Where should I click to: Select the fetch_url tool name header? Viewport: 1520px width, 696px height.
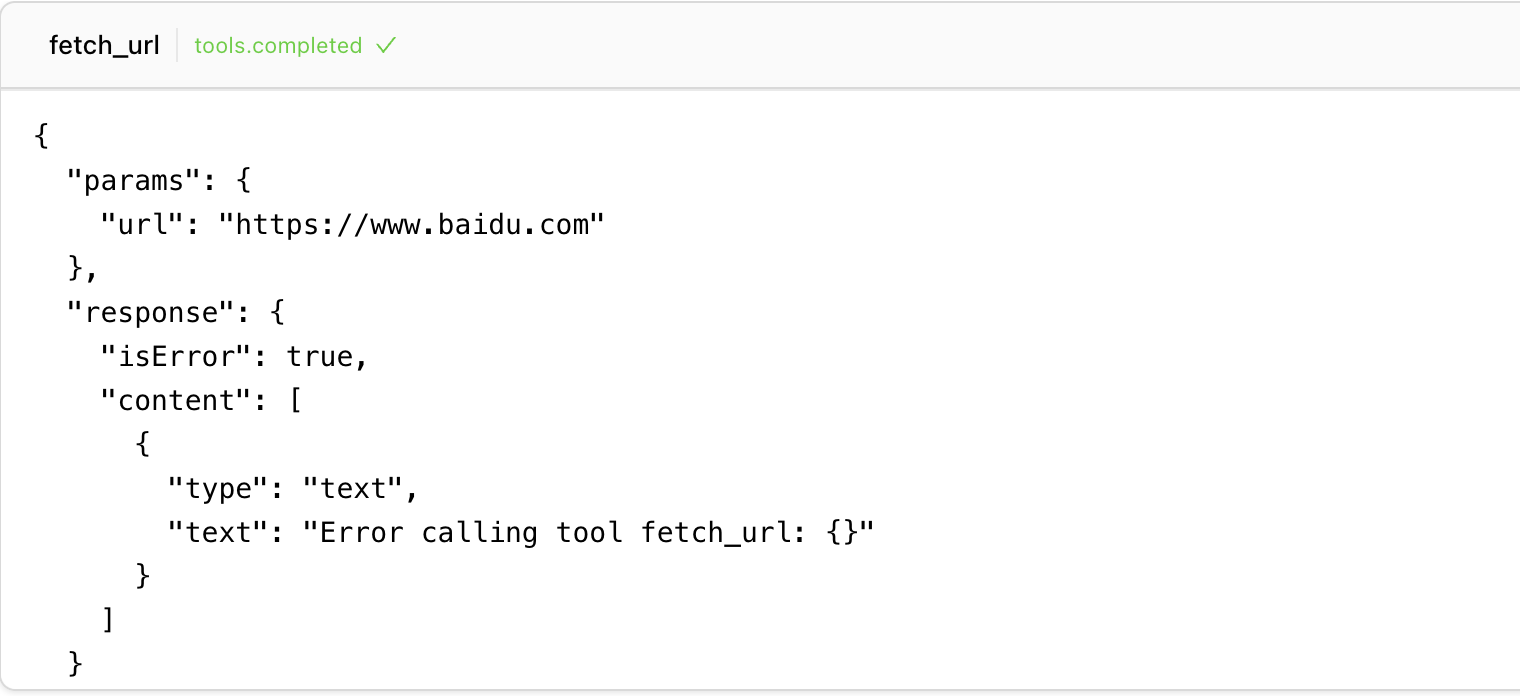(104, 46)
